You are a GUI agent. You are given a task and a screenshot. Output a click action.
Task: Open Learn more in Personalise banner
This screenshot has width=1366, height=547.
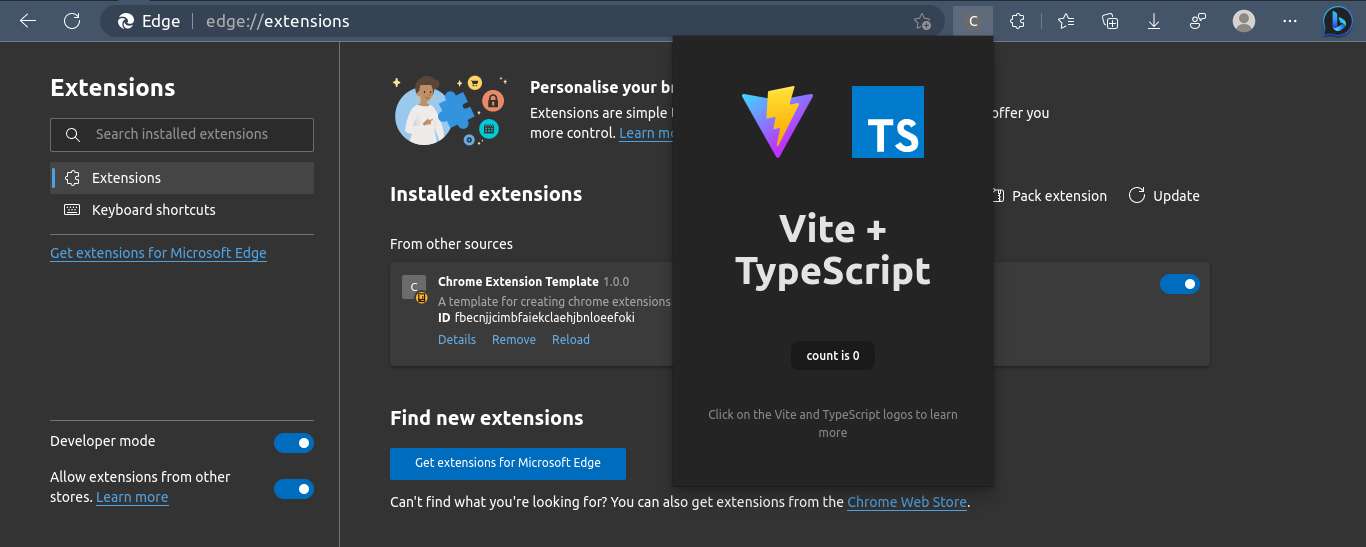(x=647, y=133)
